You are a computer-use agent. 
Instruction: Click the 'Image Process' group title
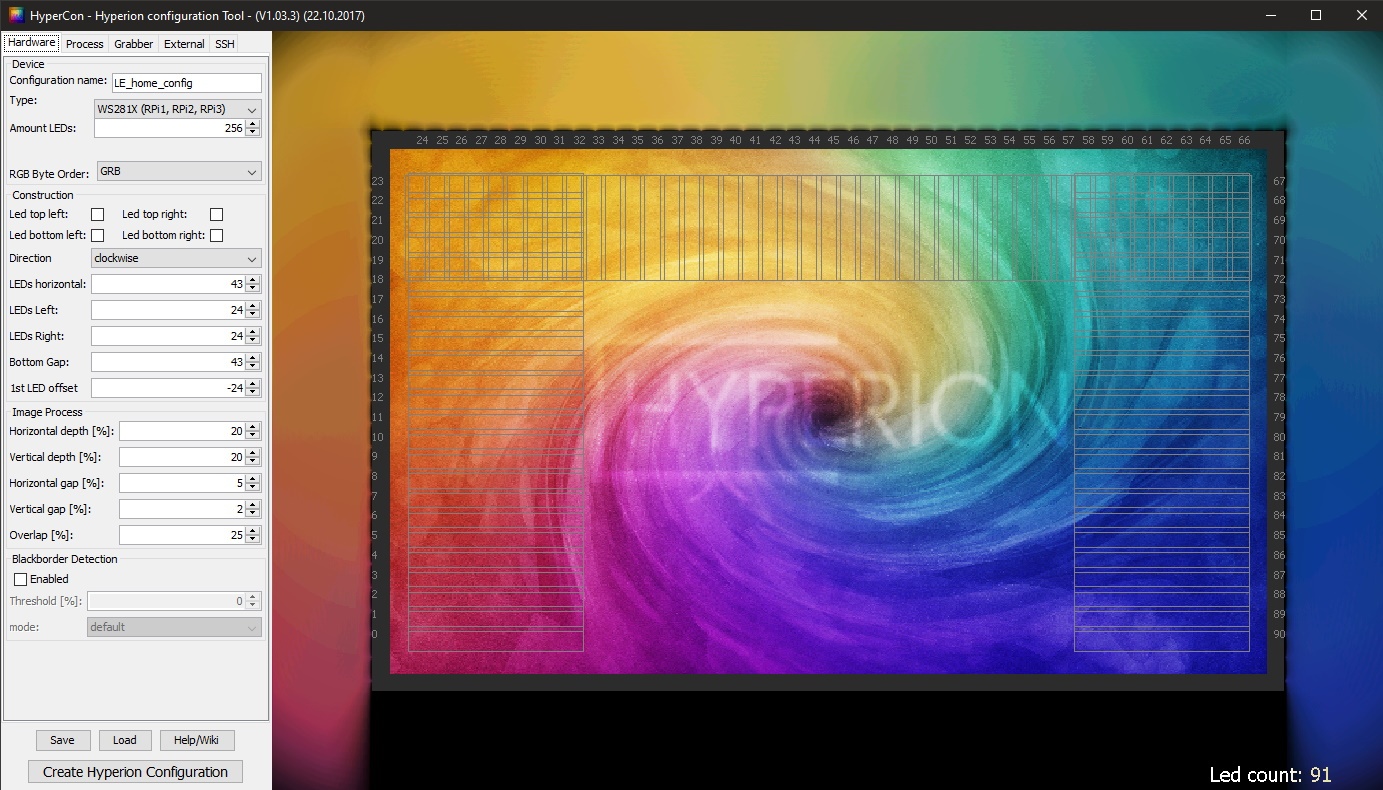pyautogui.click(x=47, y=412)
